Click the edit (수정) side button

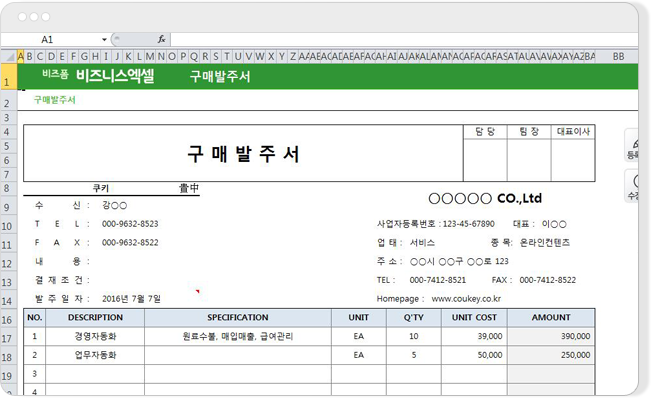point(632,186)
